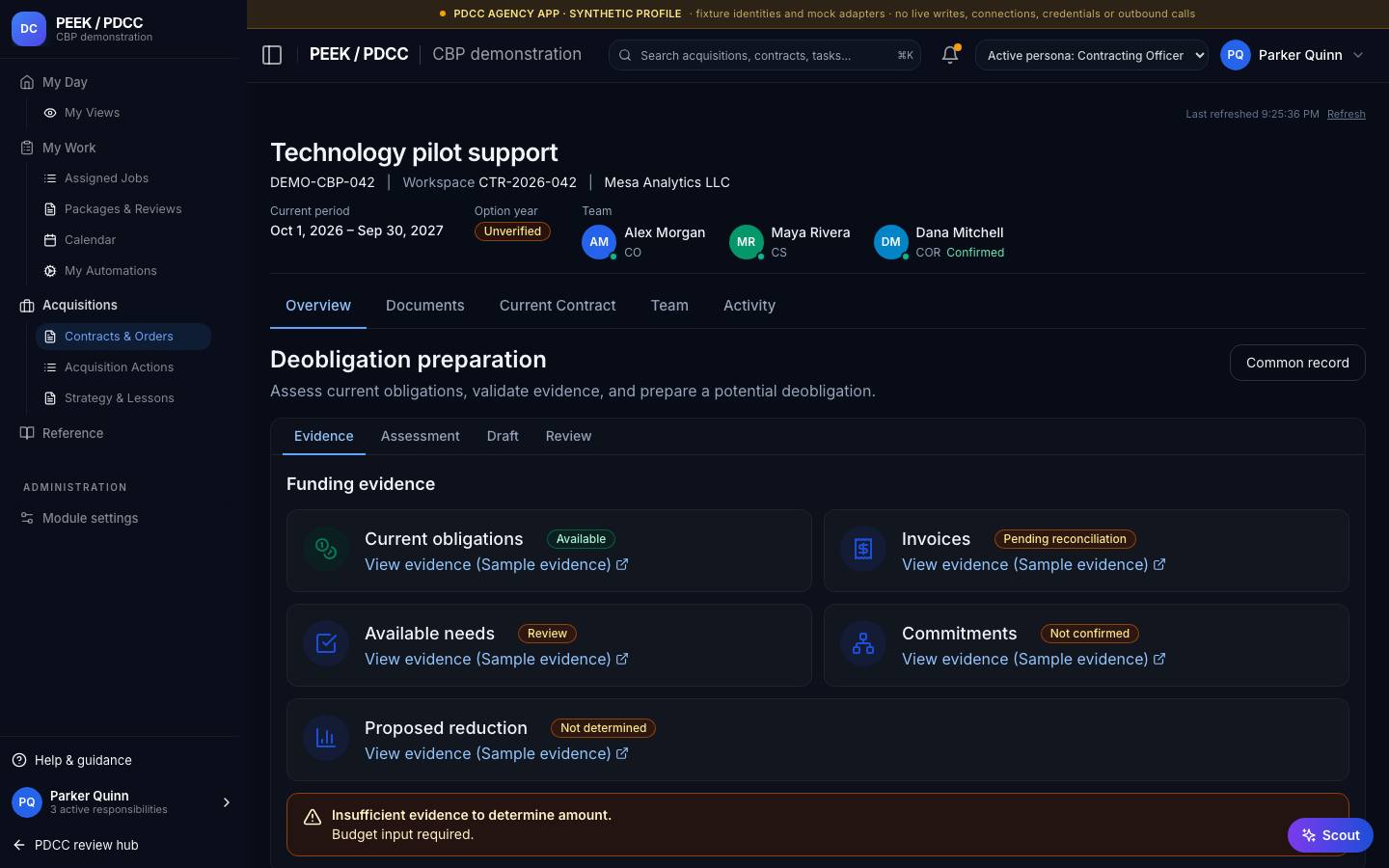The image size is (1389, 868).
Task: Open the Draft sub-tab
Action: [x=503, y=436]
